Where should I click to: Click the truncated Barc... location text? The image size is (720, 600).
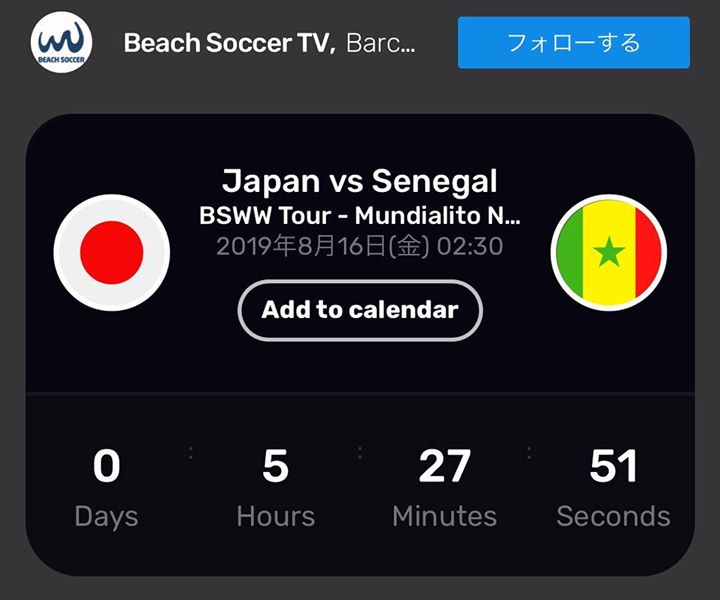click(381, 43)
